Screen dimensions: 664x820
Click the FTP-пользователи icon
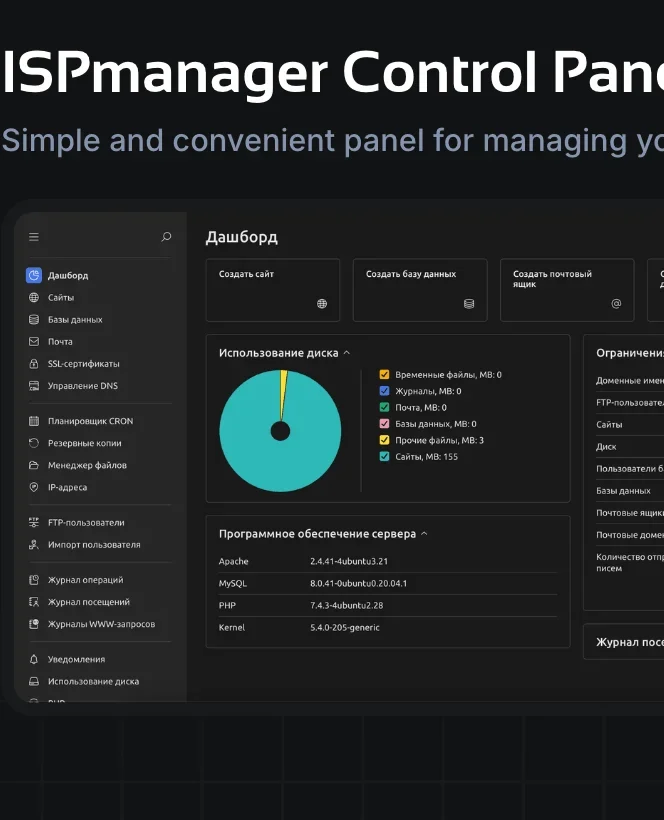pyautogui.click(x=34, y=522)
